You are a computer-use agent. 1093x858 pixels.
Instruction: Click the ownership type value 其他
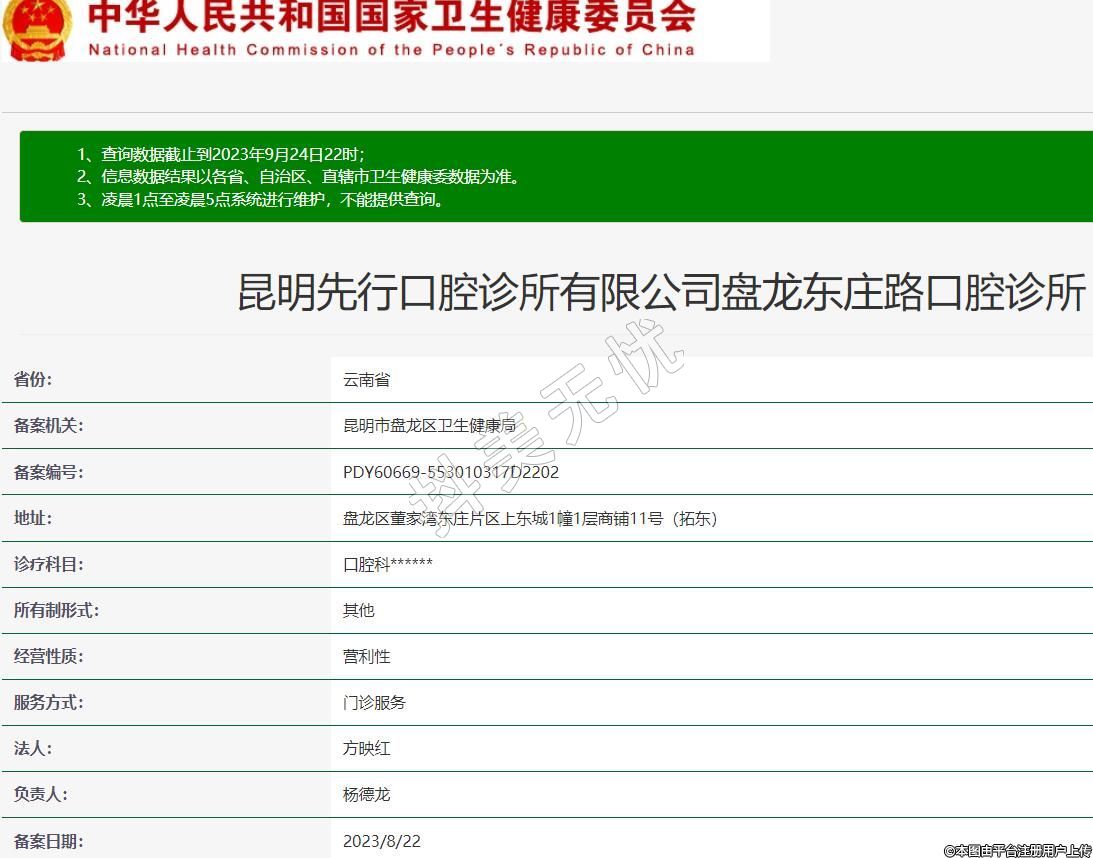pyautogui.click(x=358, y=610)
